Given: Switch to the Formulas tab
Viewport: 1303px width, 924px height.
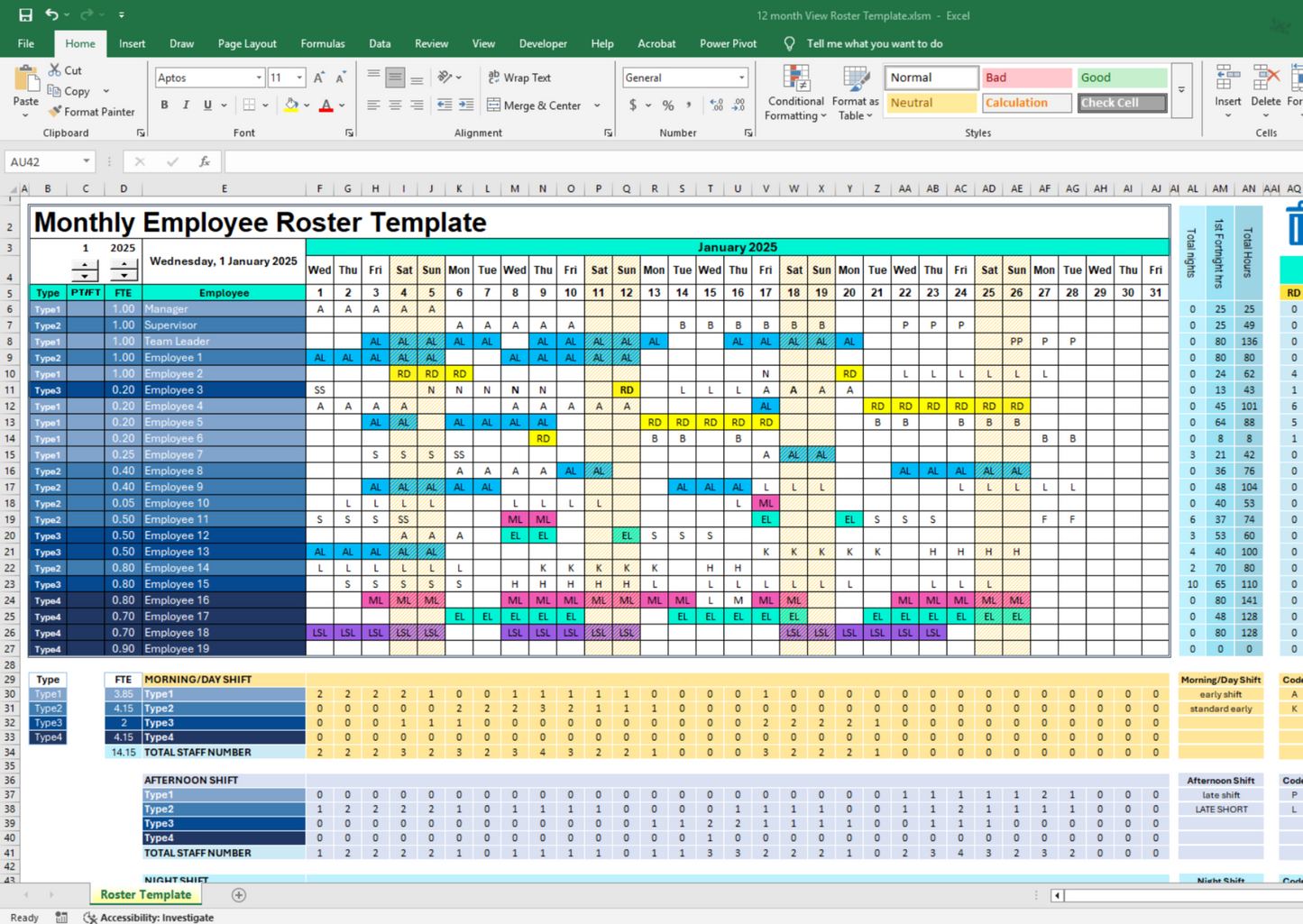Looking at the screenshot, I should (322, 43).
